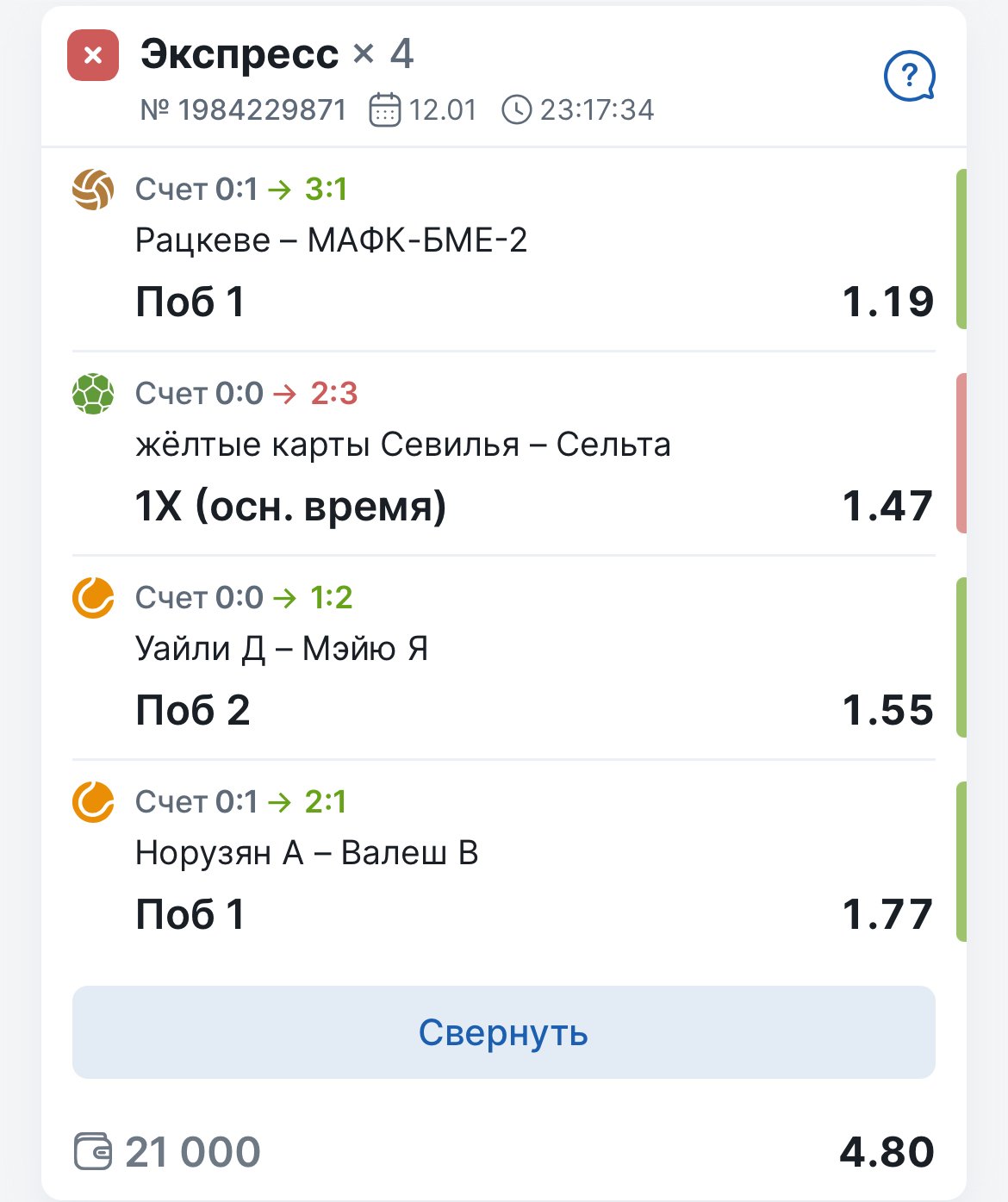
Task: Click the red lost indicator bar for Севилья
Action: 961,453
